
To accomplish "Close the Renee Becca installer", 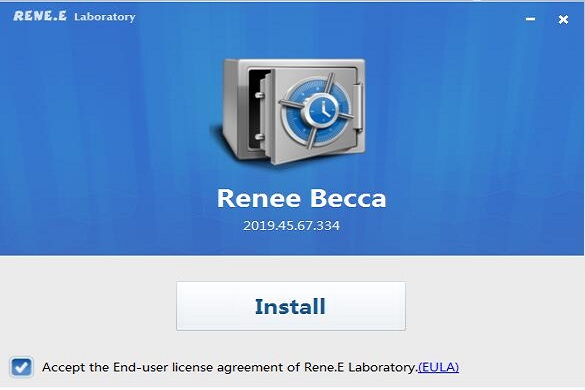I will 563,19.
